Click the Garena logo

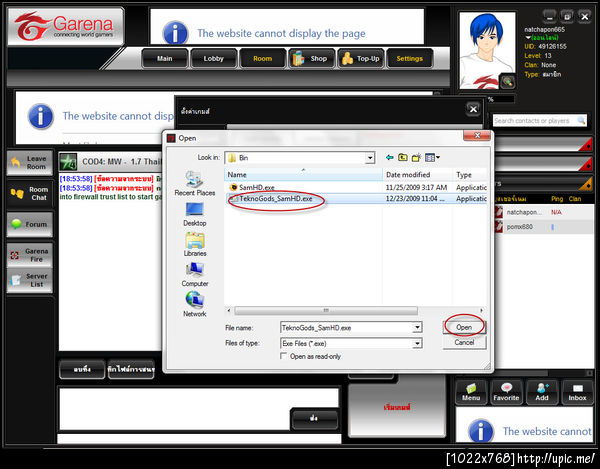pos(66,26)
